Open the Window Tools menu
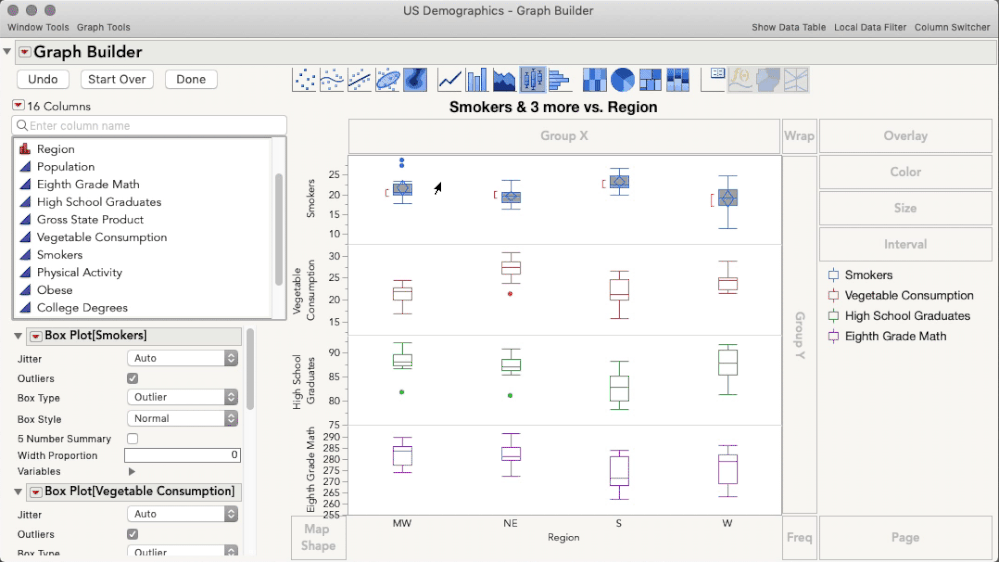 [x=38, y=27]
